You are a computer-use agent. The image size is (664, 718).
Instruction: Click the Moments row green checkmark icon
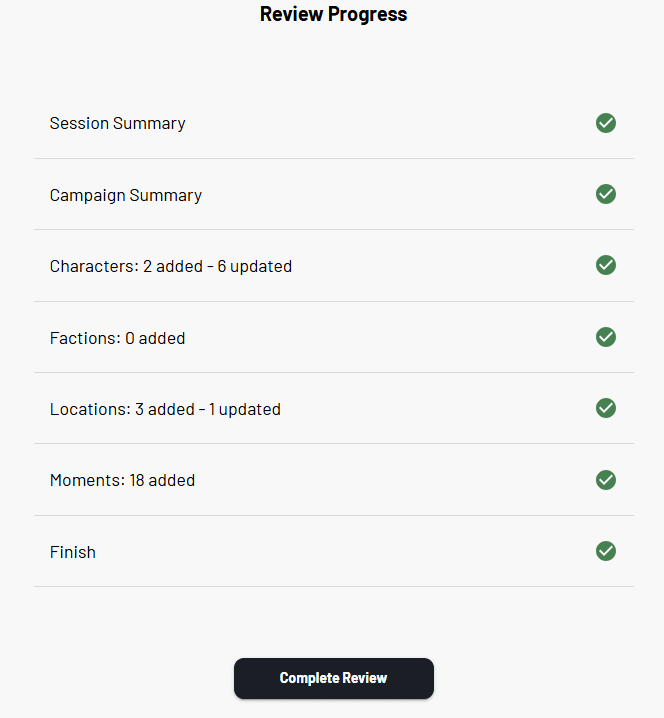605,480
